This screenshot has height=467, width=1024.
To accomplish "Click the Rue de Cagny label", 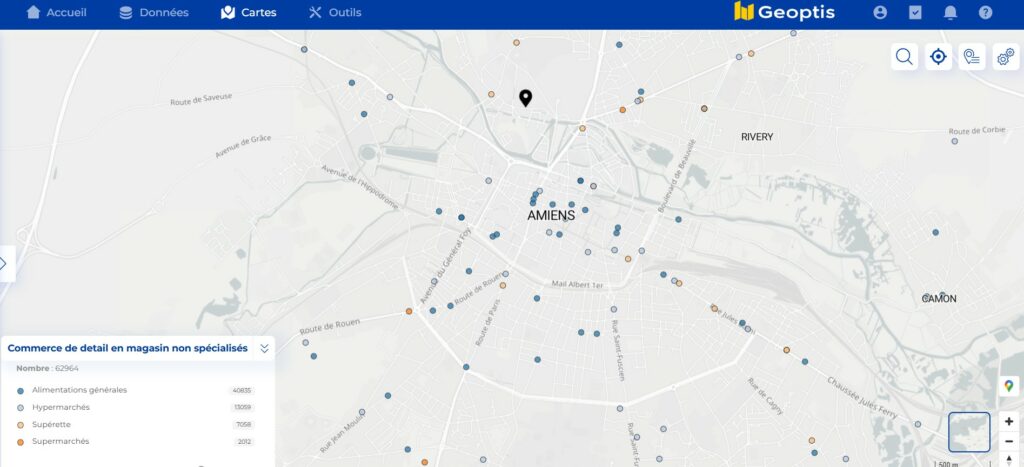I will [x=765, y=396].
